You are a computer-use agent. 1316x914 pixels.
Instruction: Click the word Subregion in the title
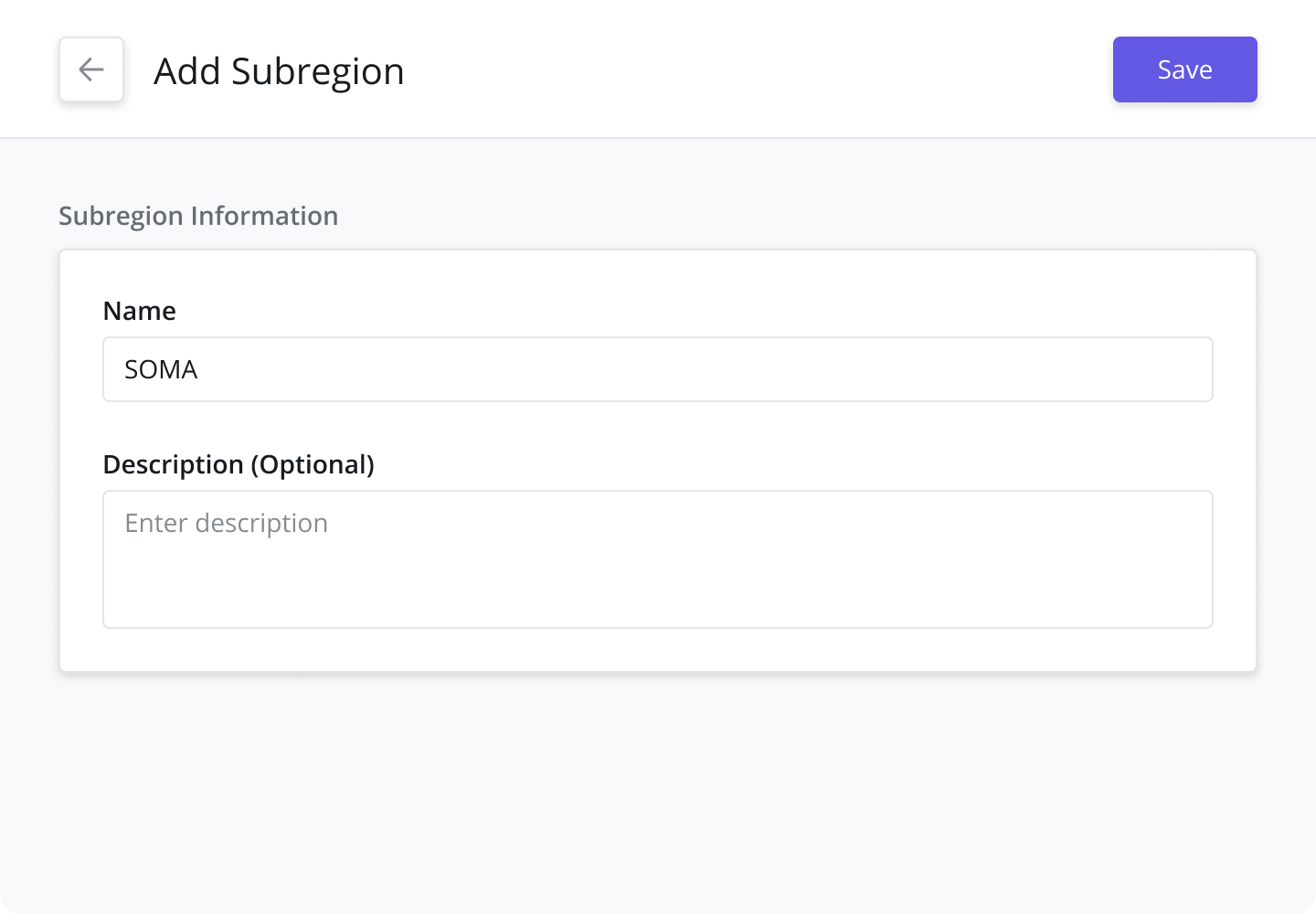pos(317,71)
